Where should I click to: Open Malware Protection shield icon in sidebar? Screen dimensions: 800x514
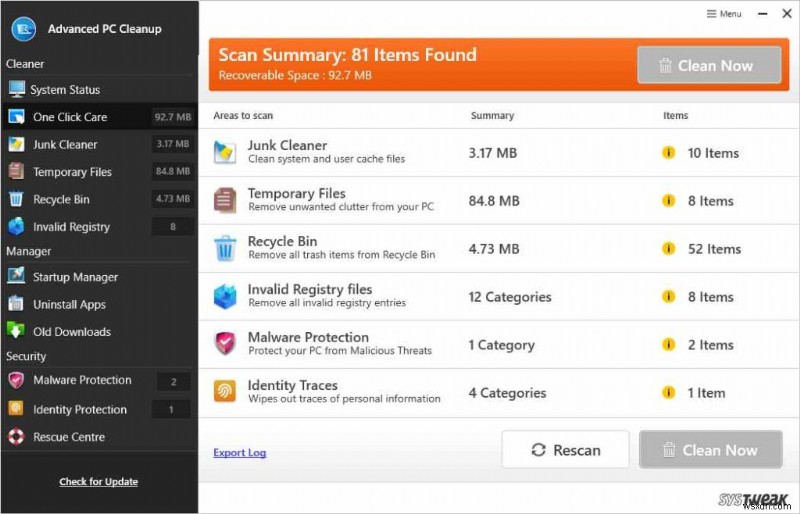tap(16, 380)
